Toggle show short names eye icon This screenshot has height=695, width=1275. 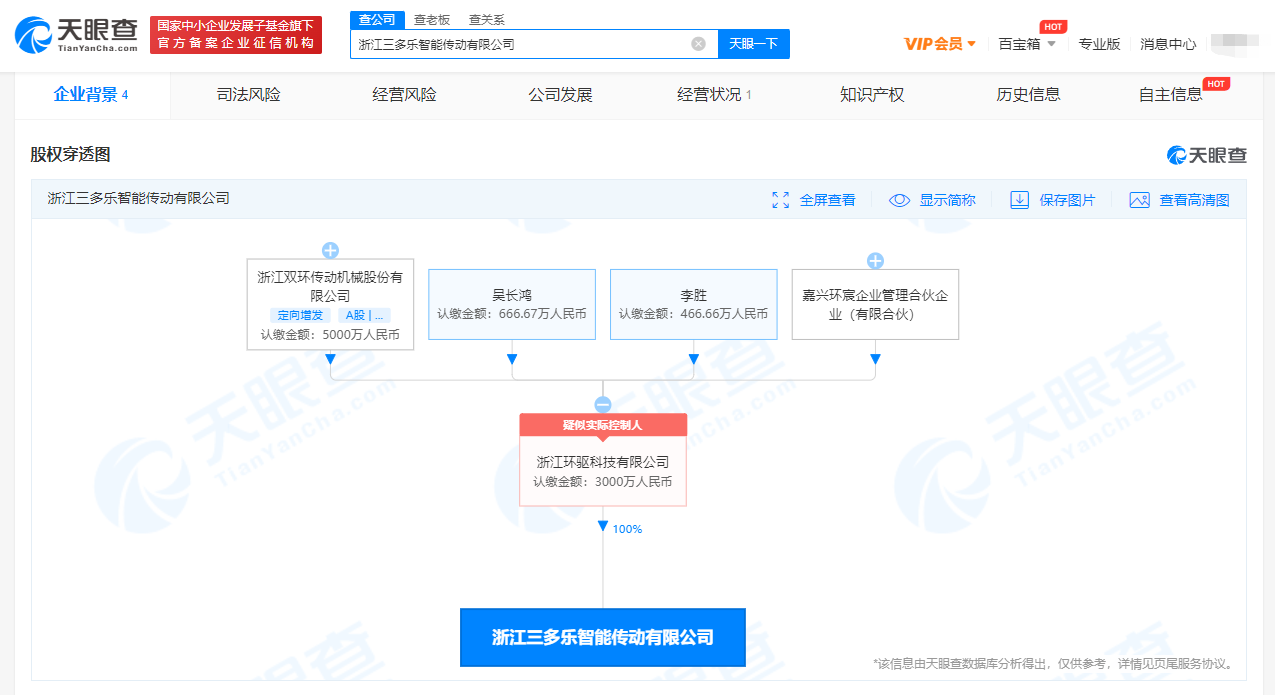tap(899, 200)
